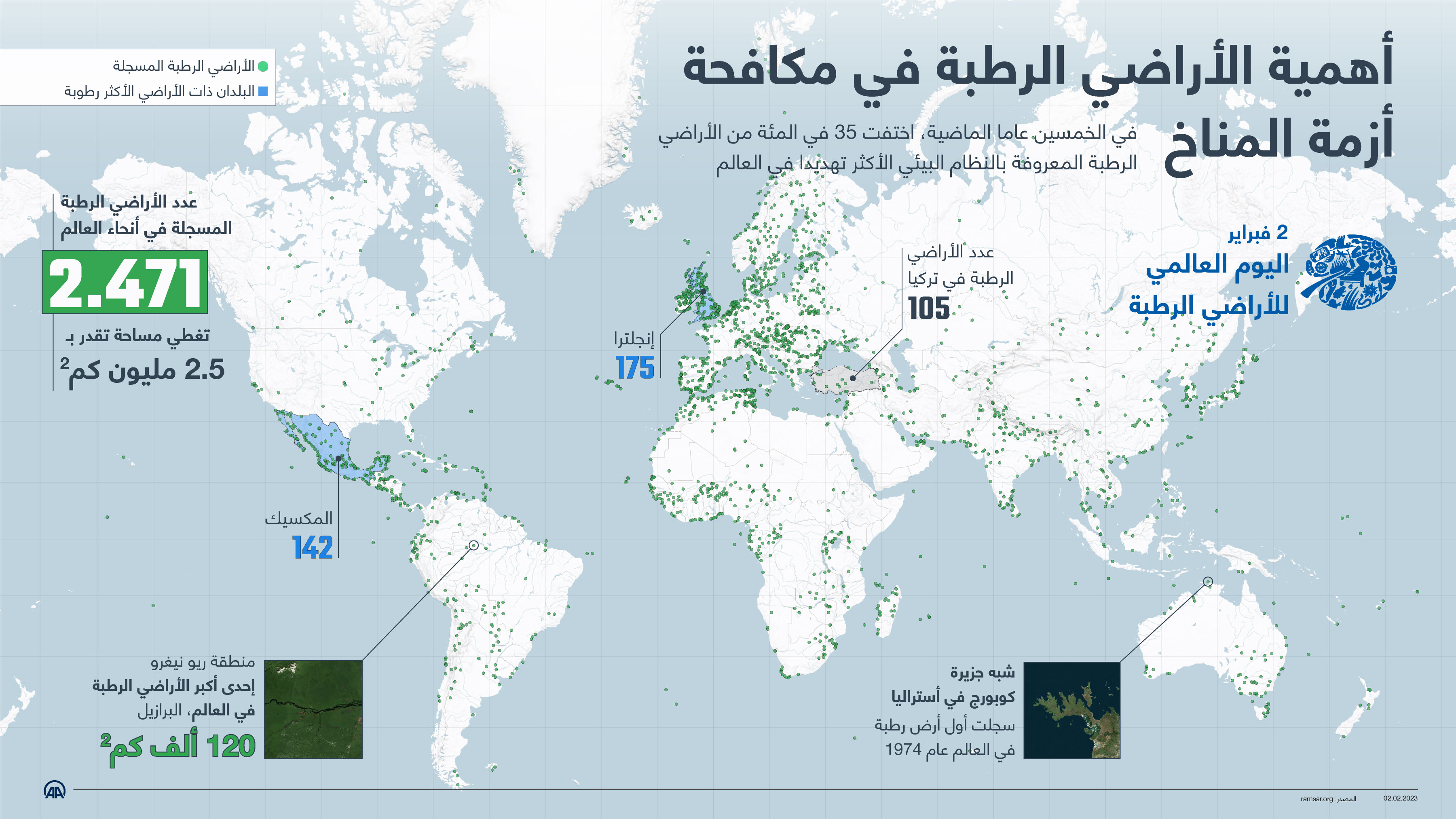Click the green legend dot for registered wetlands
Viewport: 1456px width, 819px height.
pos(263,67)
